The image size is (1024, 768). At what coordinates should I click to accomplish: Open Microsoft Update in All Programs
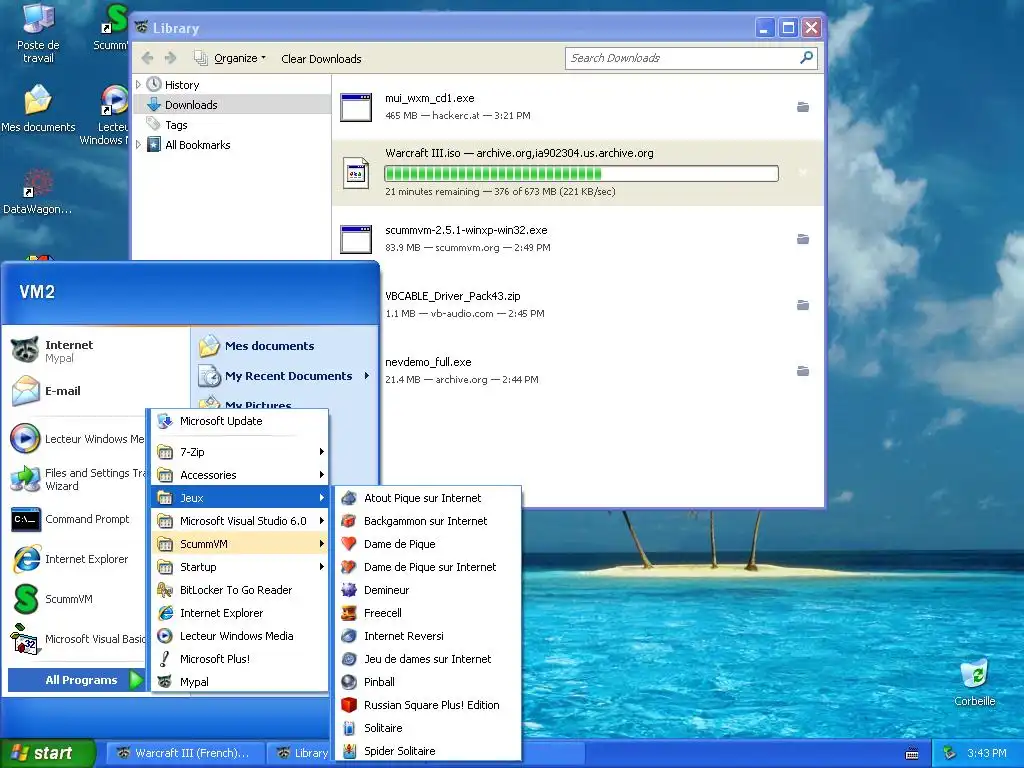coord(240,421)
